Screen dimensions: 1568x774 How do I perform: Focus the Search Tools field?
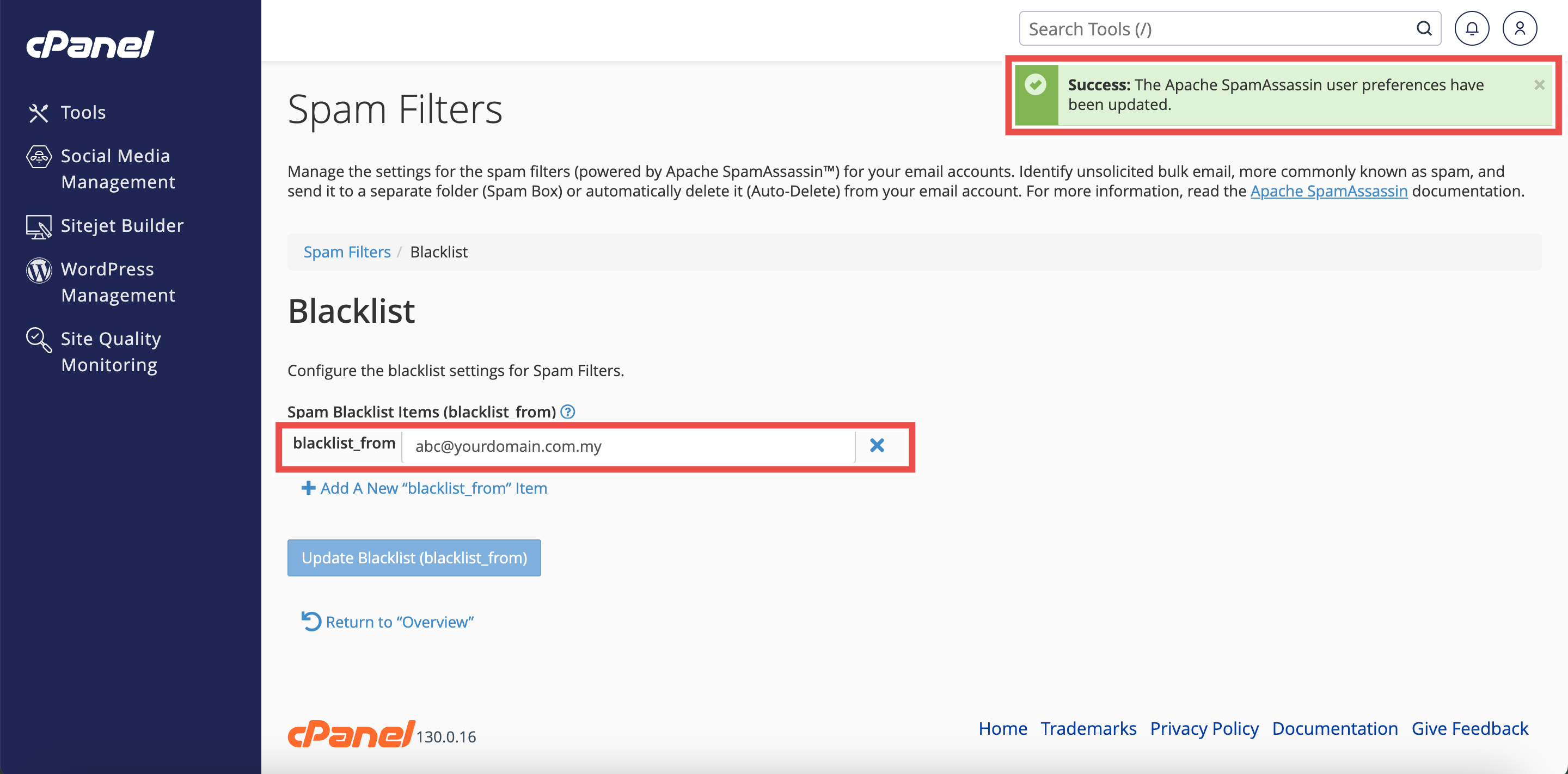[x=1217, y=29]
